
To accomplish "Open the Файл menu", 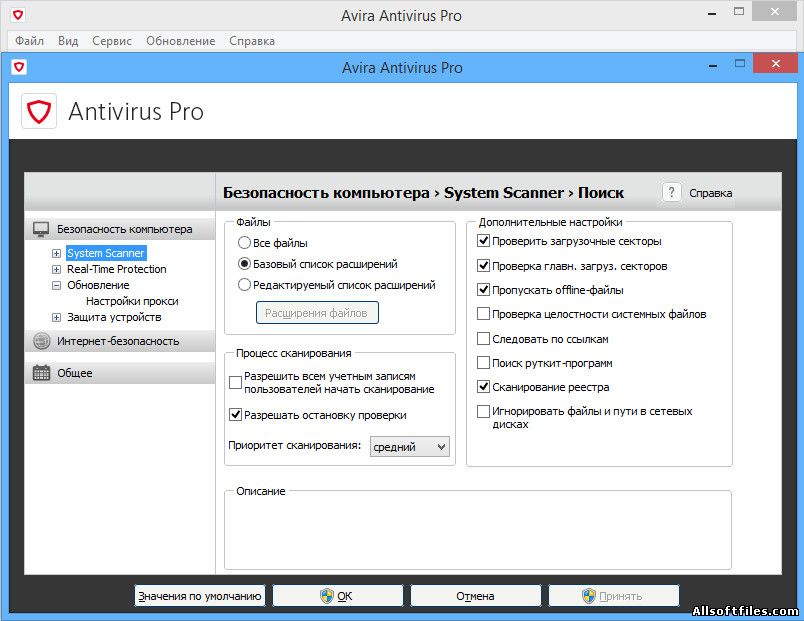I will click(29, 41).
